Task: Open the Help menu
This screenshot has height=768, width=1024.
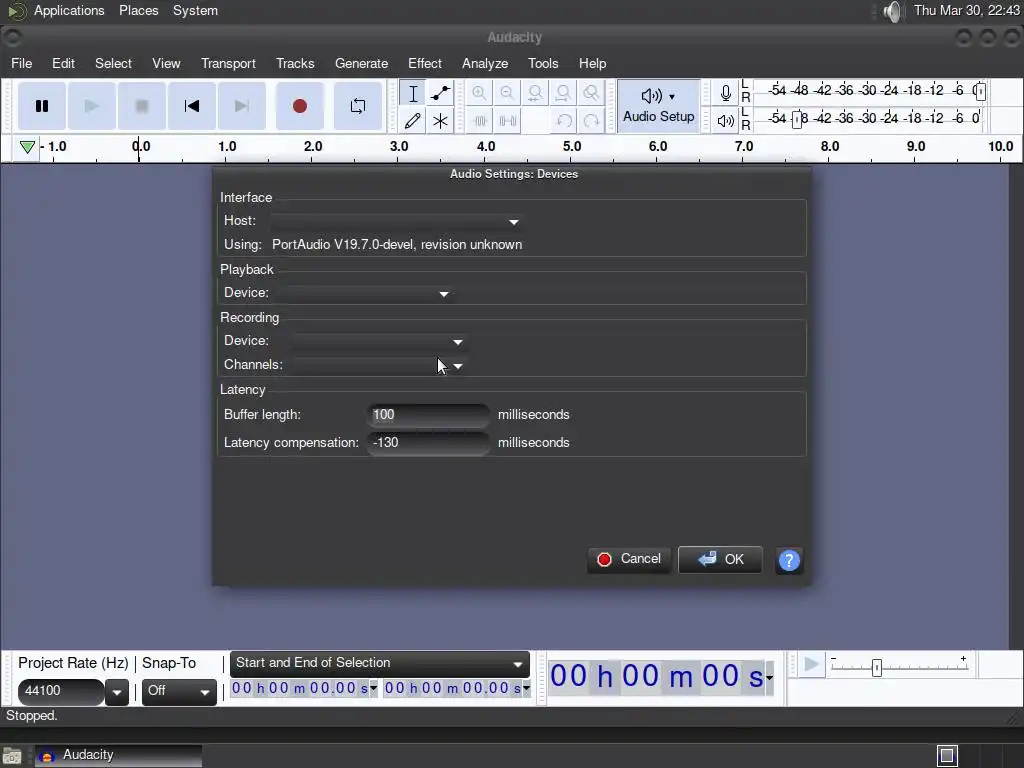Action: (592, 63)
